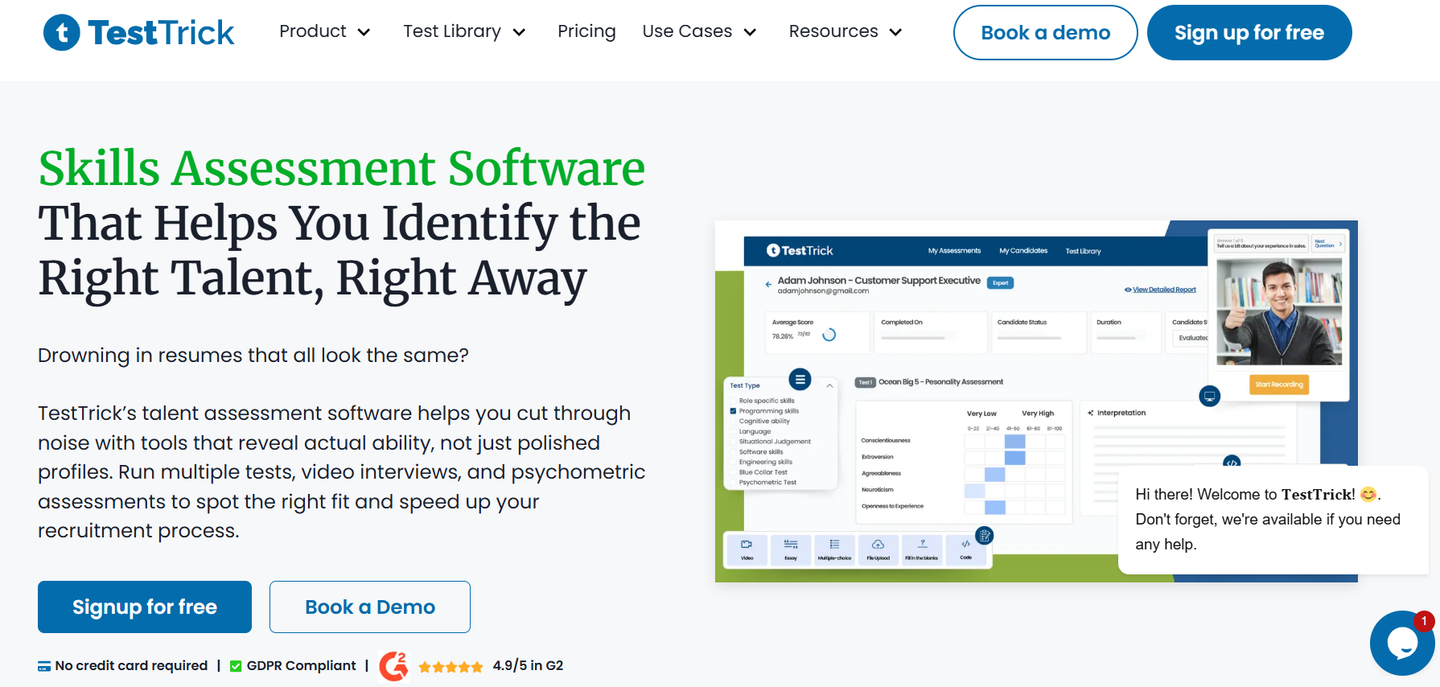Viewport: 1440px width, 687px height.
Task: Select the Video question type tile
Action: coord(747,550)
